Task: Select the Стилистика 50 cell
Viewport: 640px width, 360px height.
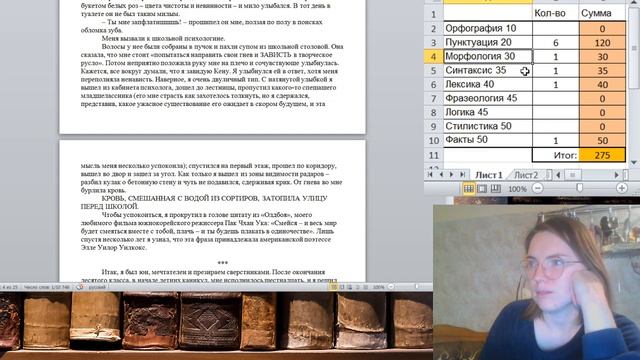Action: 488,126
